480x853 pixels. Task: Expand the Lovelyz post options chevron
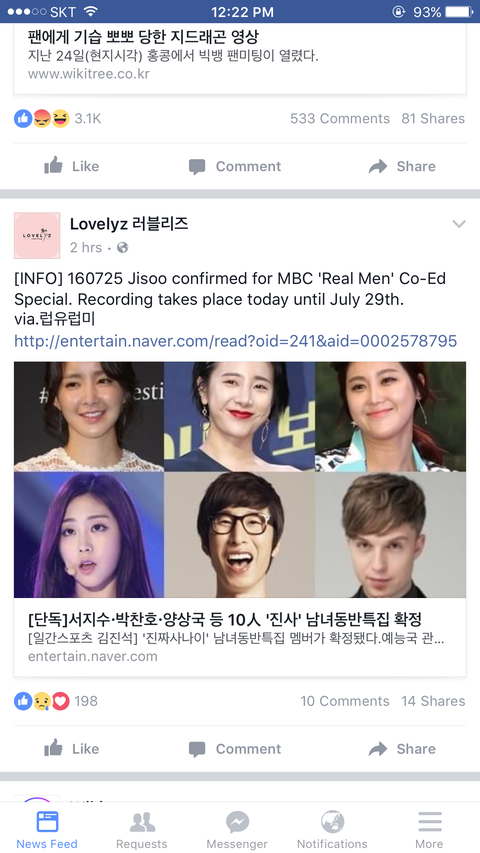(x=459, y=224)
